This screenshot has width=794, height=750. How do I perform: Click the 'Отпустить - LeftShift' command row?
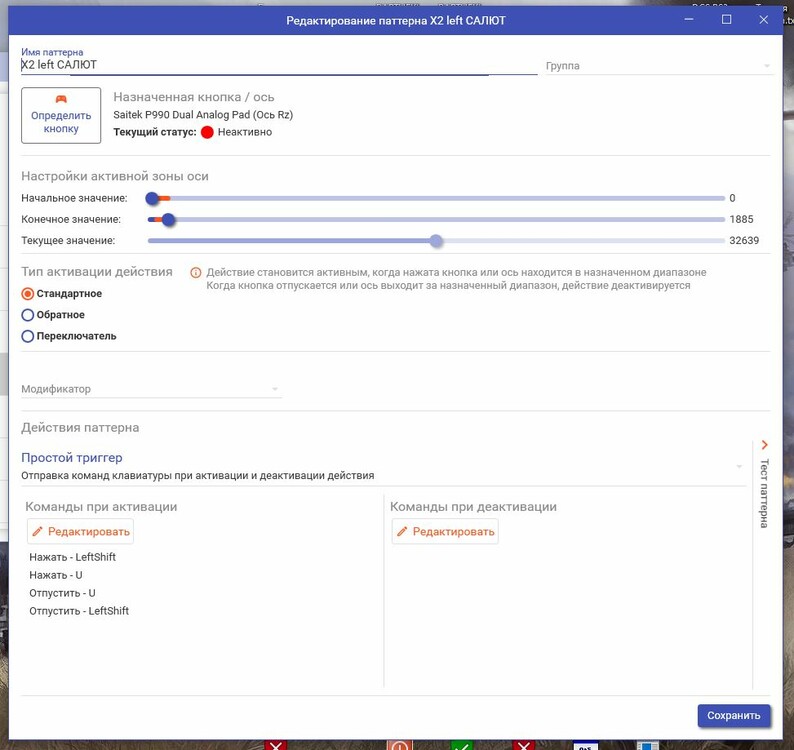coord(79,611)
